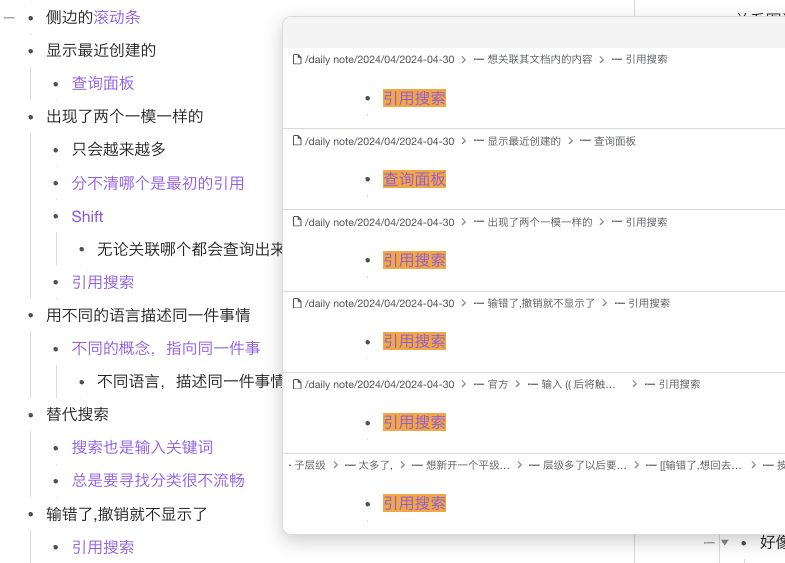The width and height of the screenshot is (785, 563).
Task: Open highlighted 引用搜索 under 输错了,撤销就不显示了 breadcrumb
Action: coord(414,341)
